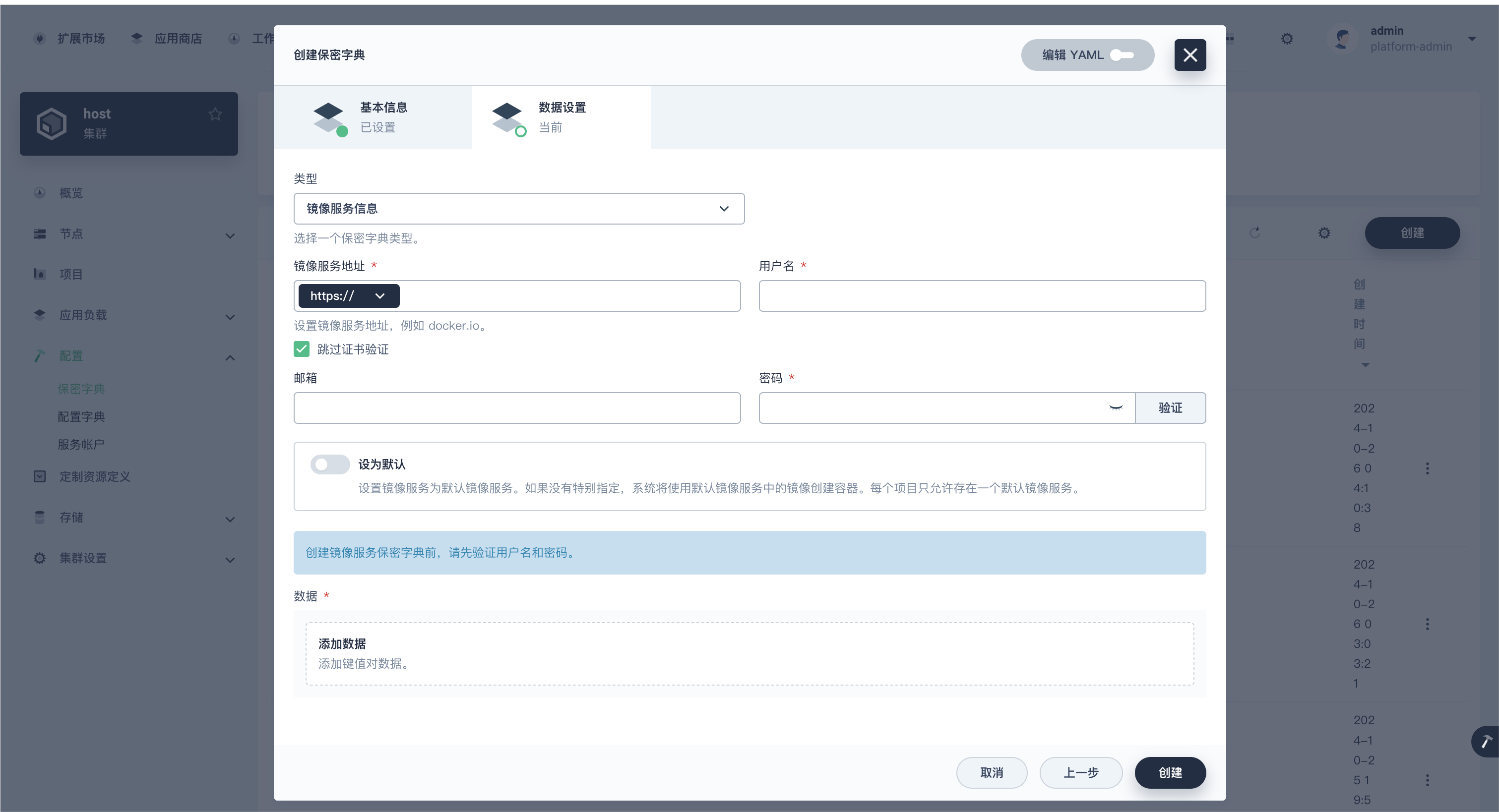Open table column settings gear icon
Image resolution: width=1499 pixels, height=812 pixels.
1324,232
